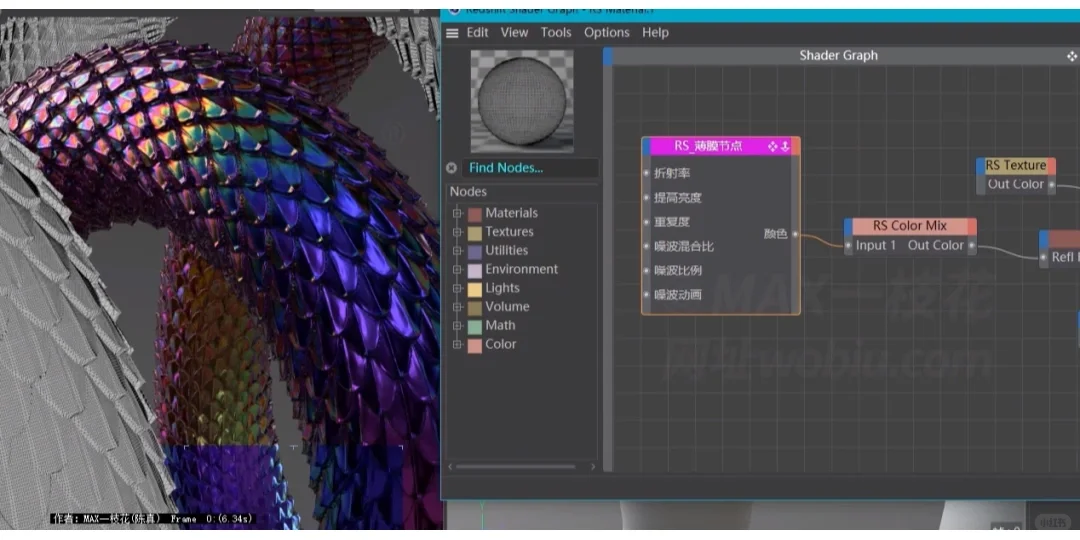Select the RS Color Mix node title

point(910,226)
